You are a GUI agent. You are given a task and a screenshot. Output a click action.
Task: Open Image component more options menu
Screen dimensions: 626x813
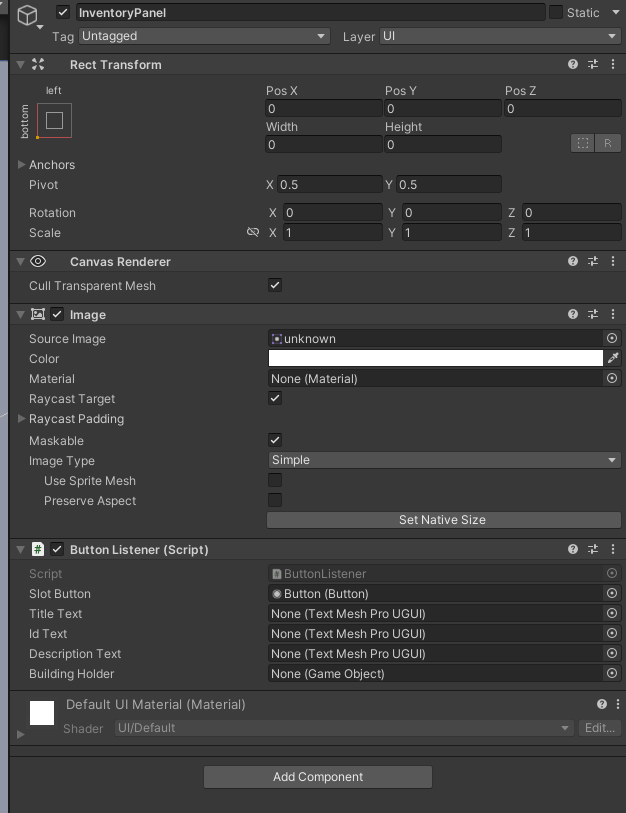(613, 314)
